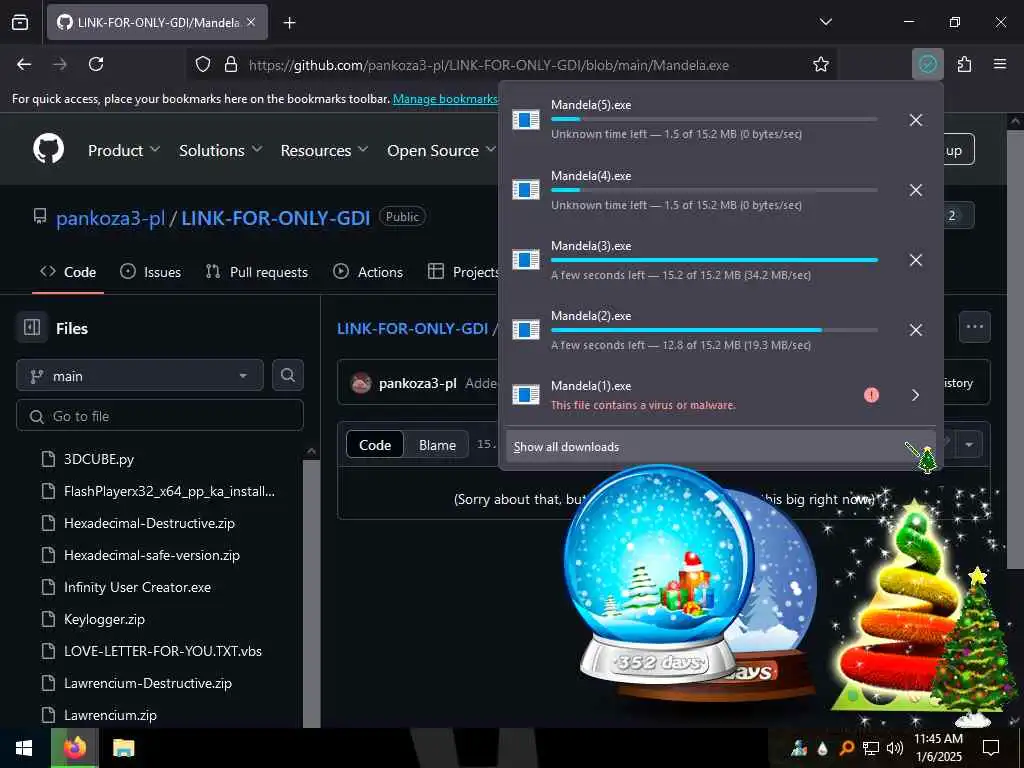Viewport: 1024px width, 768px height.
Task: Click the file search magnifier button
Action: click(x=287, y=375)
